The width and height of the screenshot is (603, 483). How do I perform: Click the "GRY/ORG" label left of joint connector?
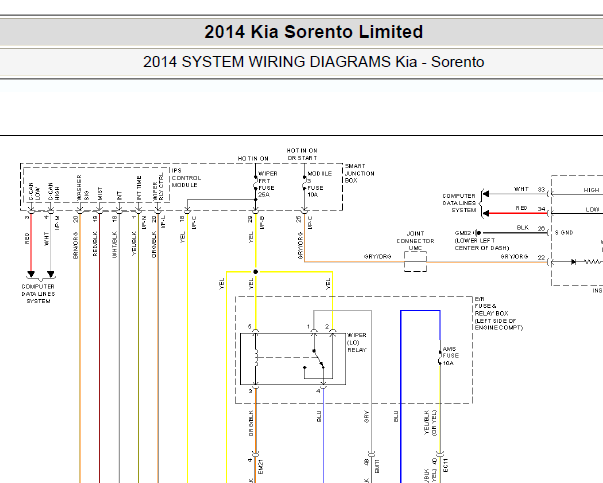pos(377,256)
